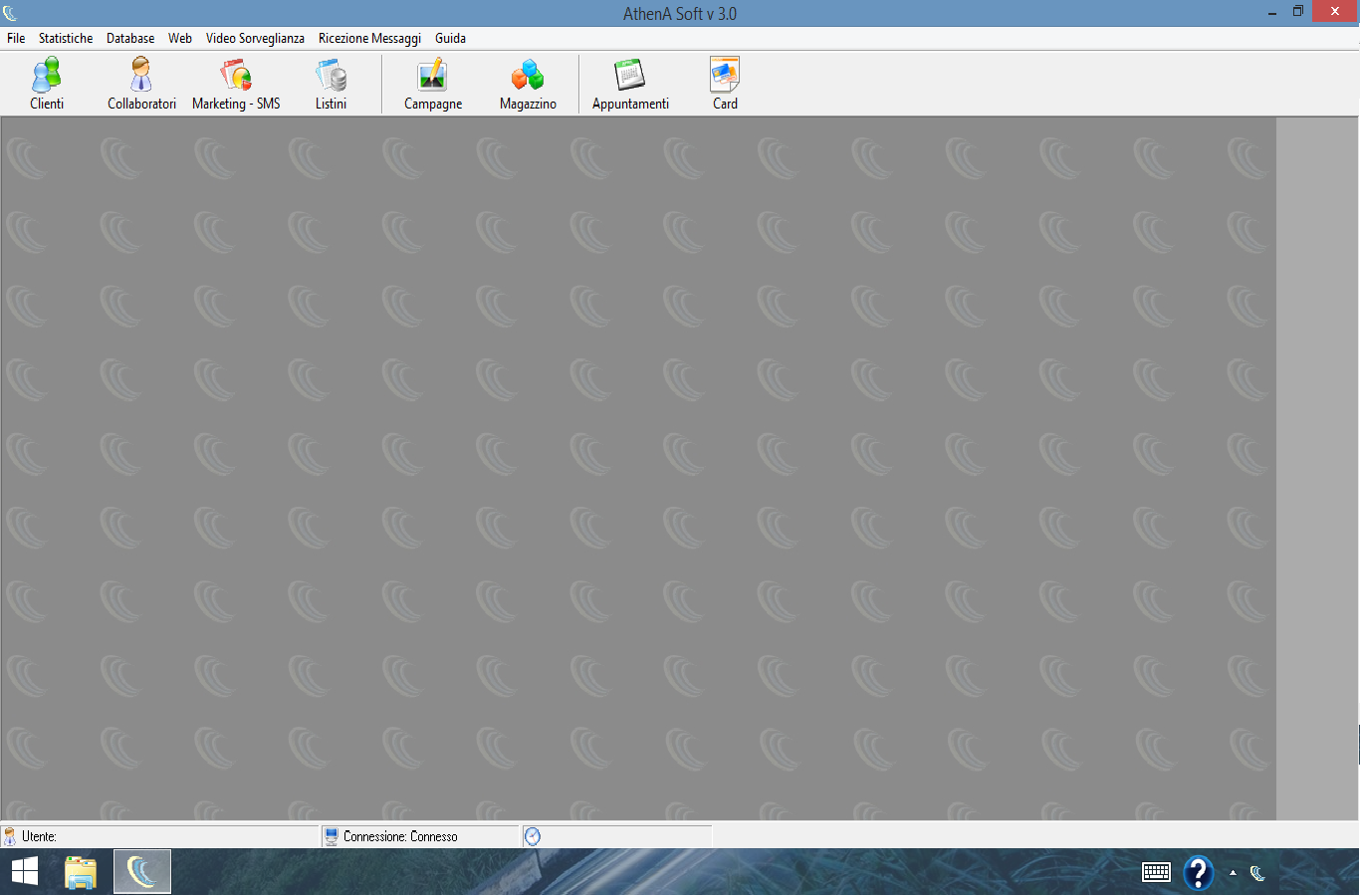Open the Database menu
The height and width of the screenshot is (896, 1360).
(130, 38)
